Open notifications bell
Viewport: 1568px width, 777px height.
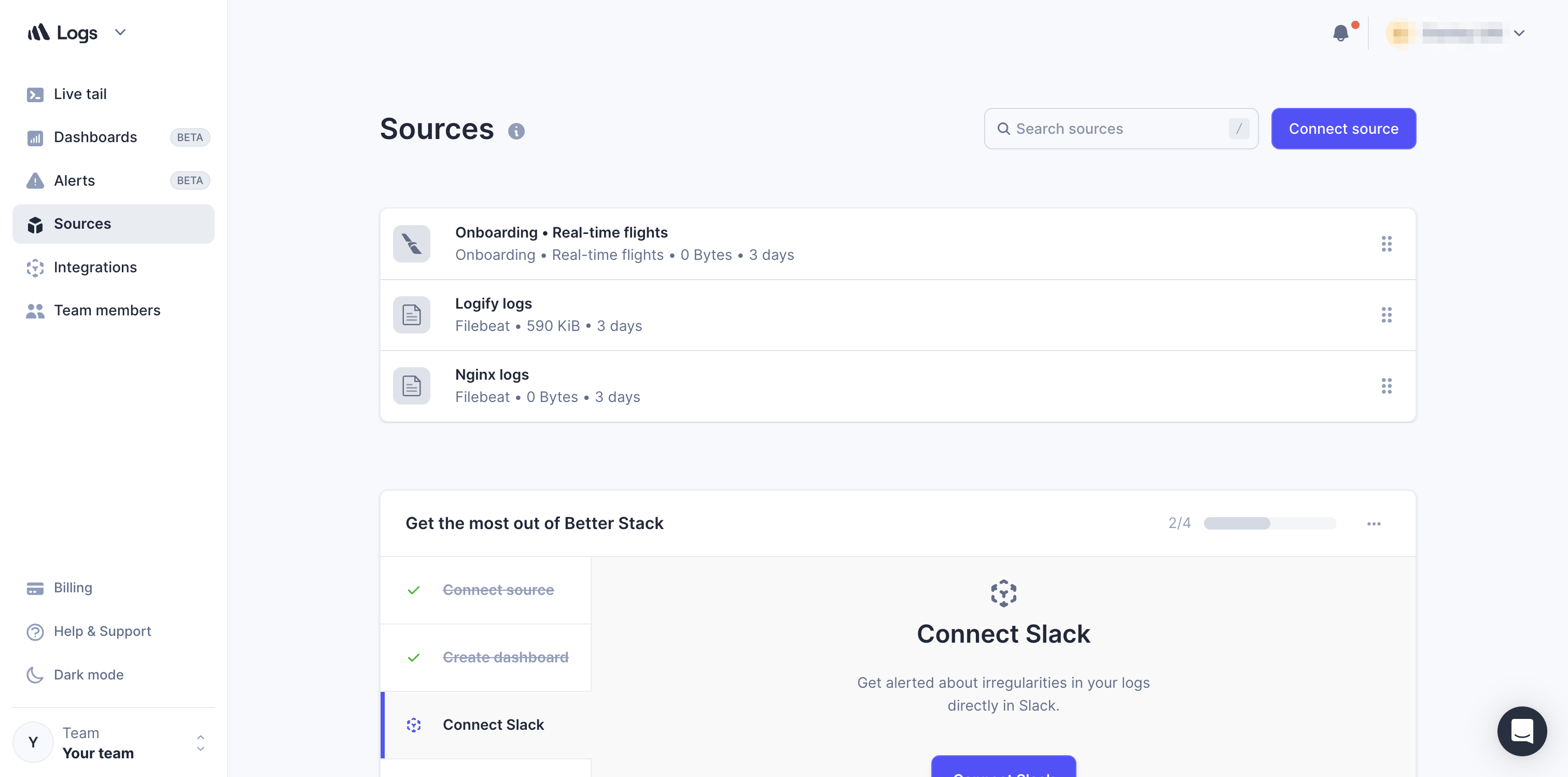coord(1340,33)
